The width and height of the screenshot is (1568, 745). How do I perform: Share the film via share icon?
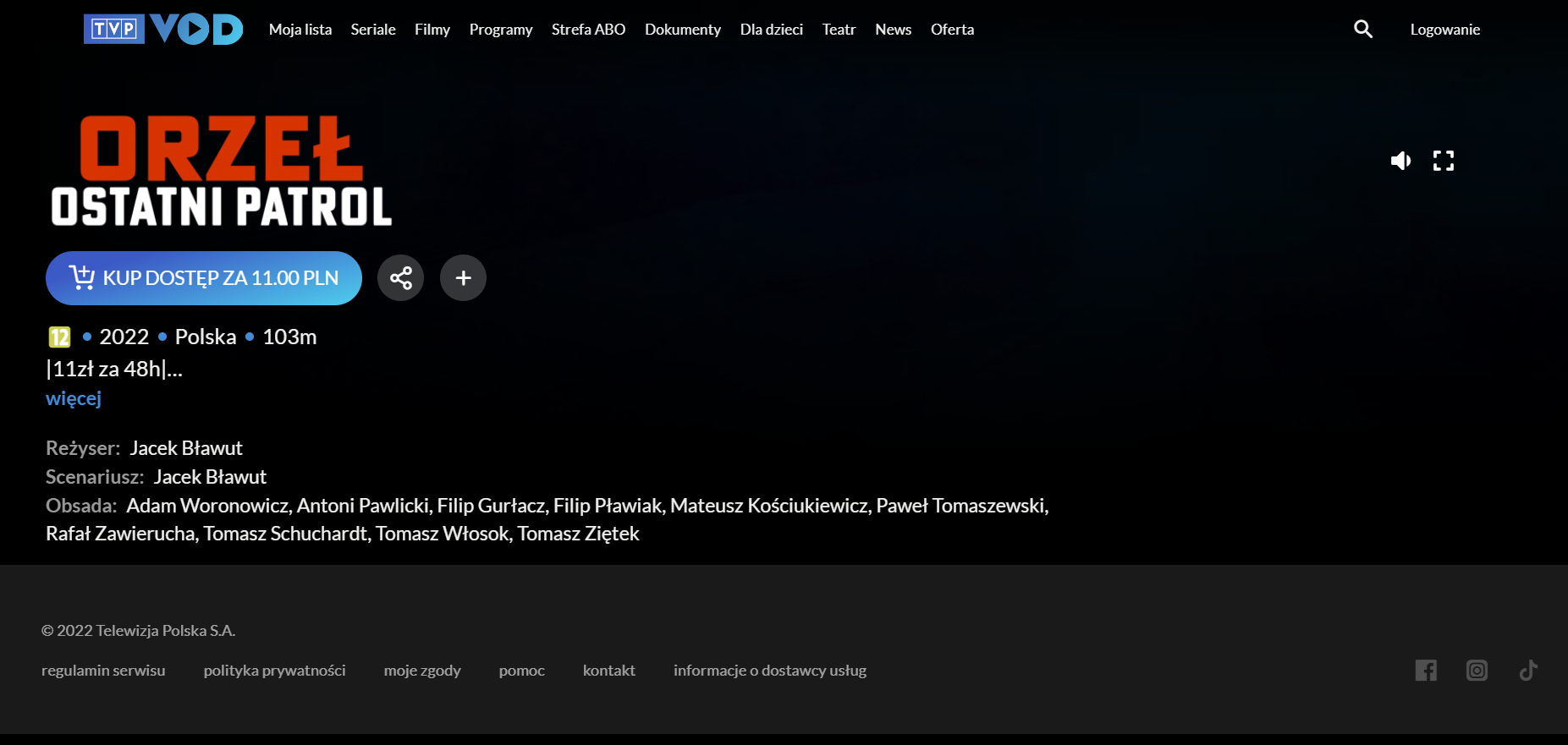[400, 277]
